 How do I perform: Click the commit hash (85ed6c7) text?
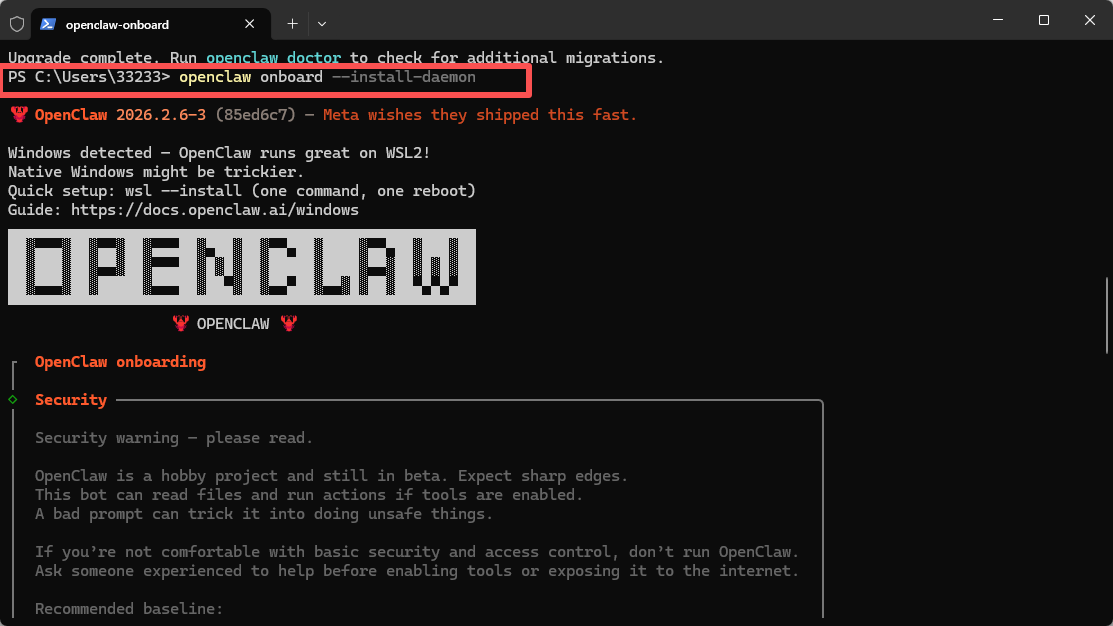point(256,114)
